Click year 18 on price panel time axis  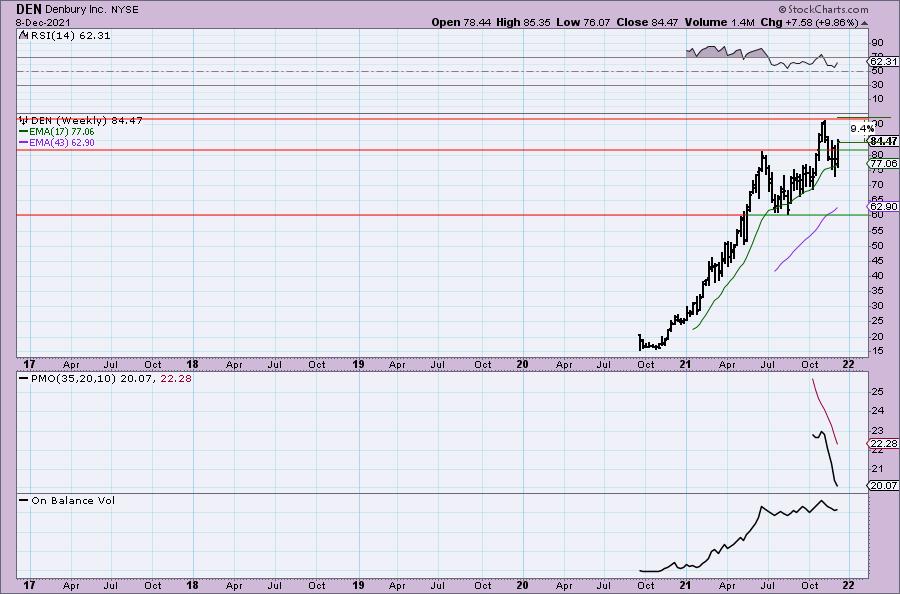click(x=192, y=364)
